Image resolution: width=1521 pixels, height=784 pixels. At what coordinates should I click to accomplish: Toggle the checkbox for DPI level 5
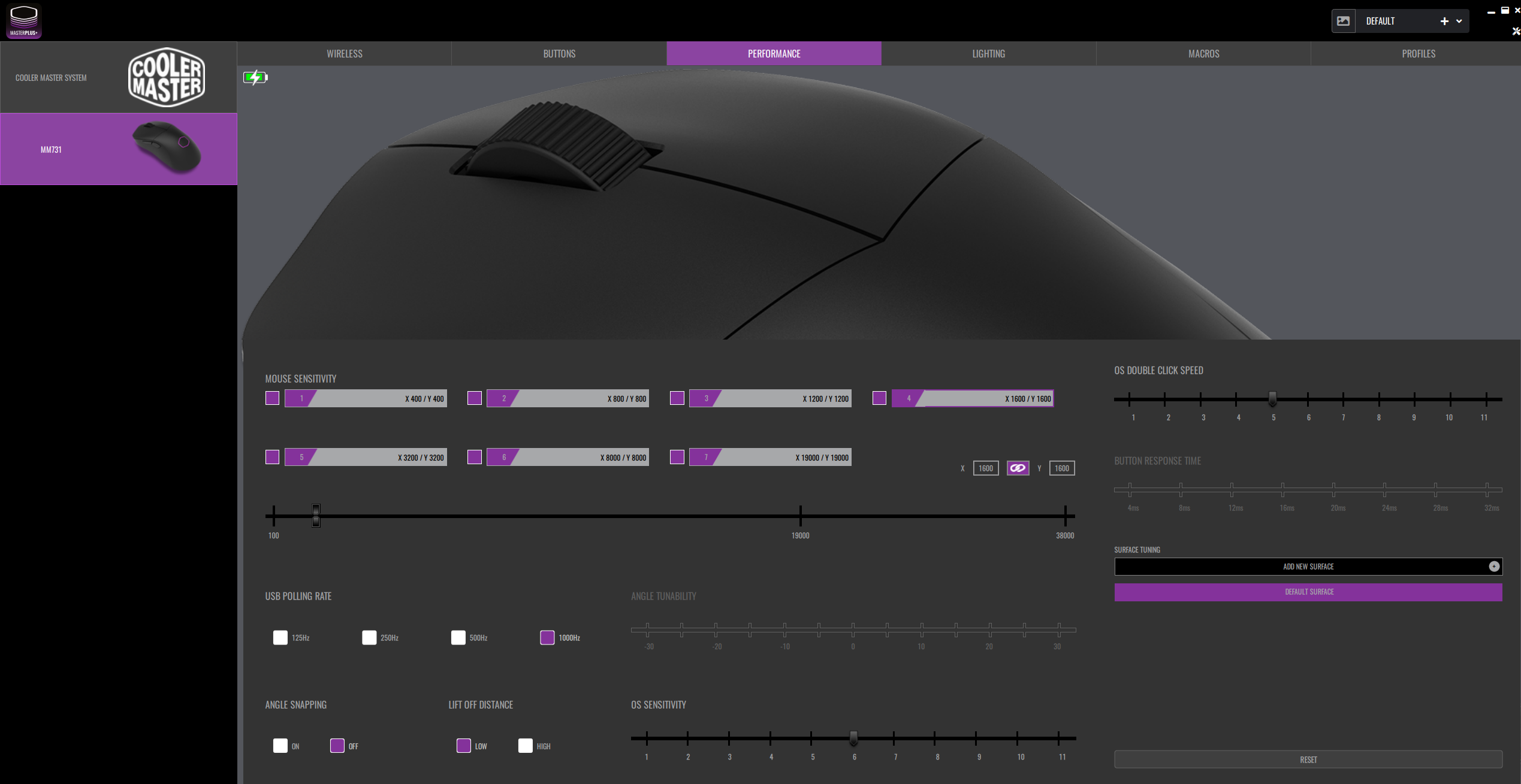pyautogui.click(x=272, y=458)
